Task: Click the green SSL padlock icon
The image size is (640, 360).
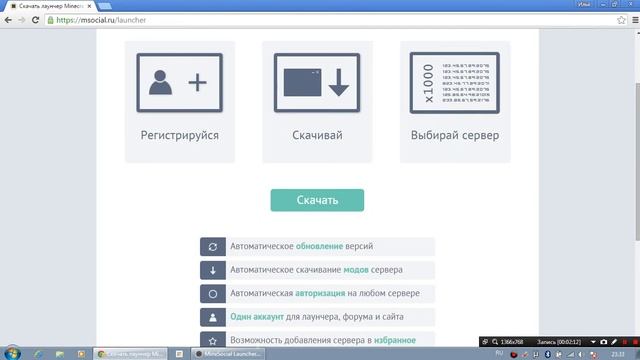Action: (x=51, y=20)
